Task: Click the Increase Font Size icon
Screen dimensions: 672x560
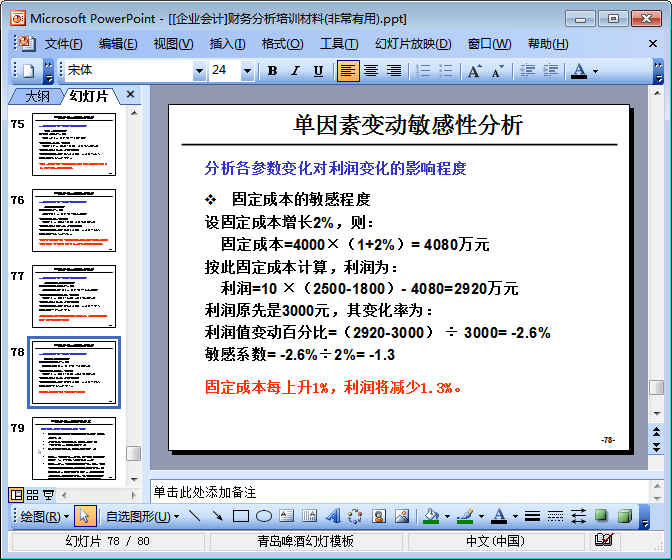Action: click(x=474, y=71)
